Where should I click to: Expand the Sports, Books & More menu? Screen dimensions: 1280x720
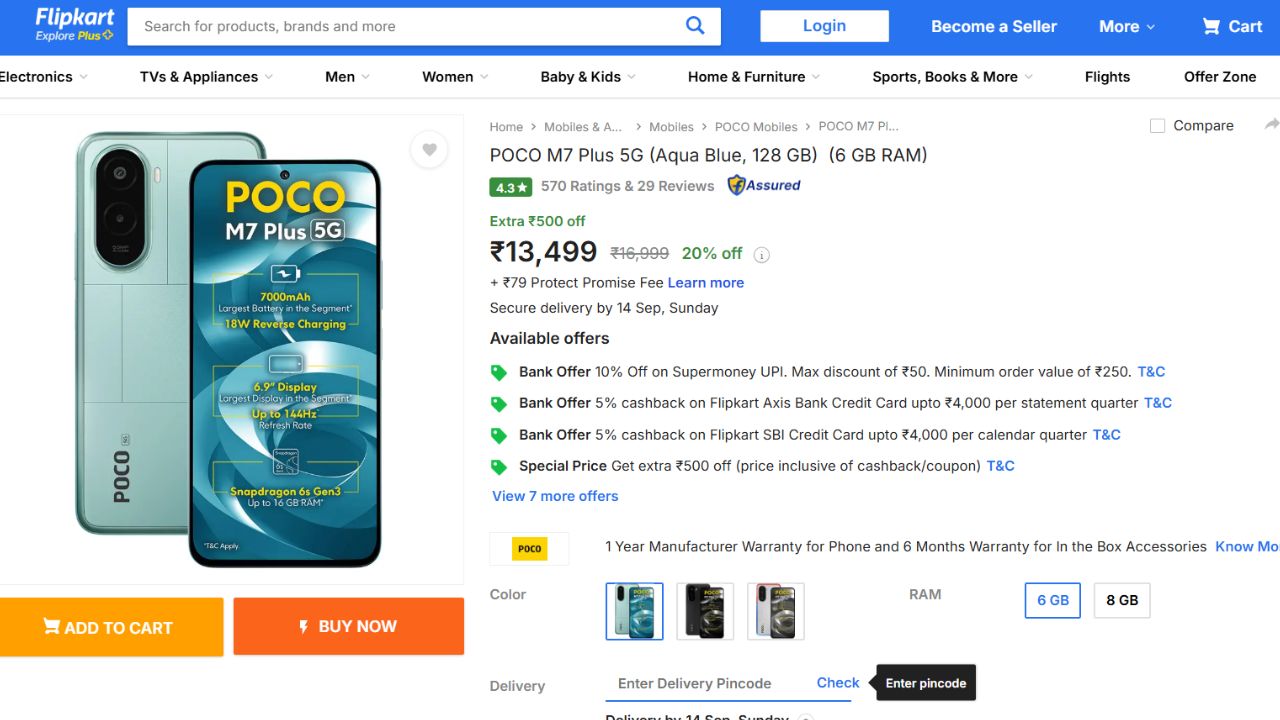[952, 77]
